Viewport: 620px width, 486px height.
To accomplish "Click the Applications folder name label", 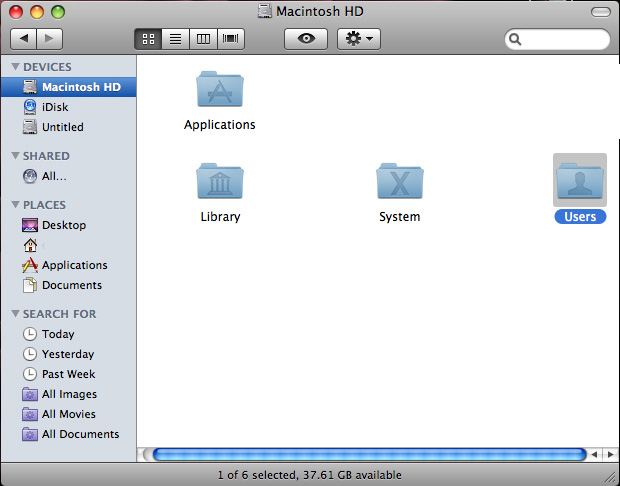I will [220, 125].
